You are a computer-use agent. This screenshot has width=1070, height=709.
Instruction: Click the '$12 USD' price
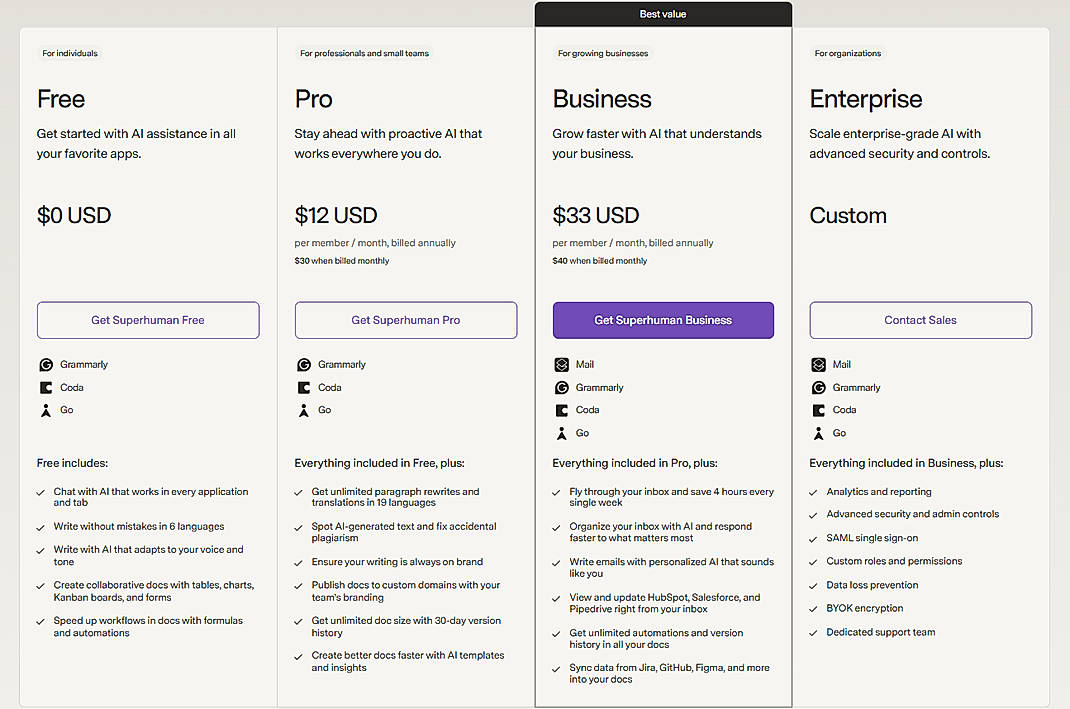coord(336,216)
